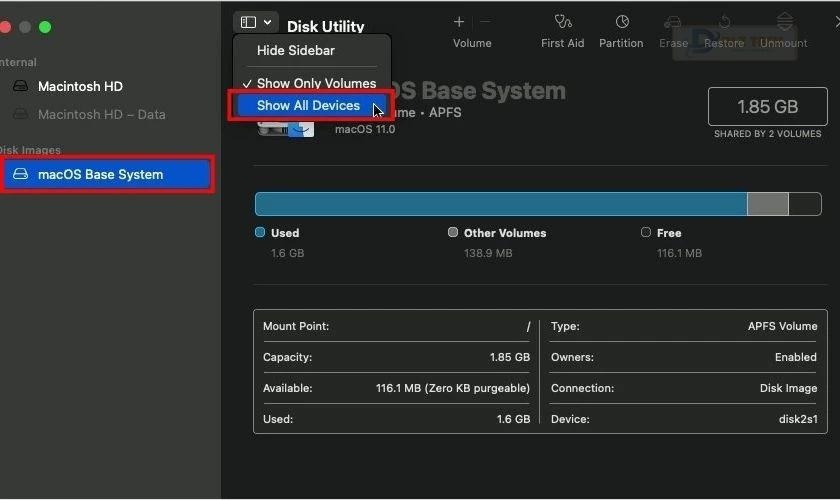Click the Disk Images section header
This screenshot has height=500, width=840.
[x=30, y=150]
